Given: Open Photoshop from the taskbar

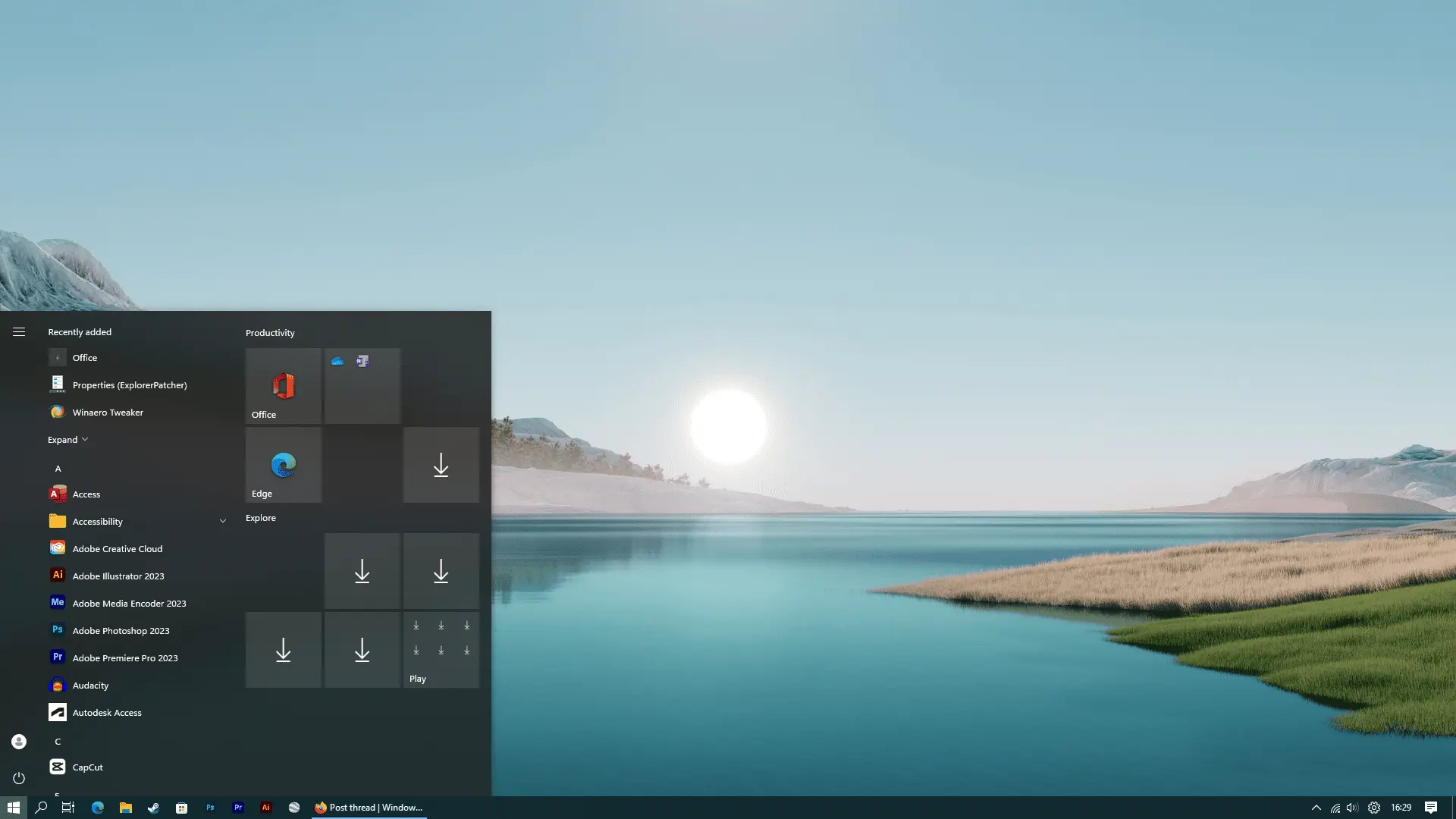Looking at the screenshot, I should [x=210, y=807].
